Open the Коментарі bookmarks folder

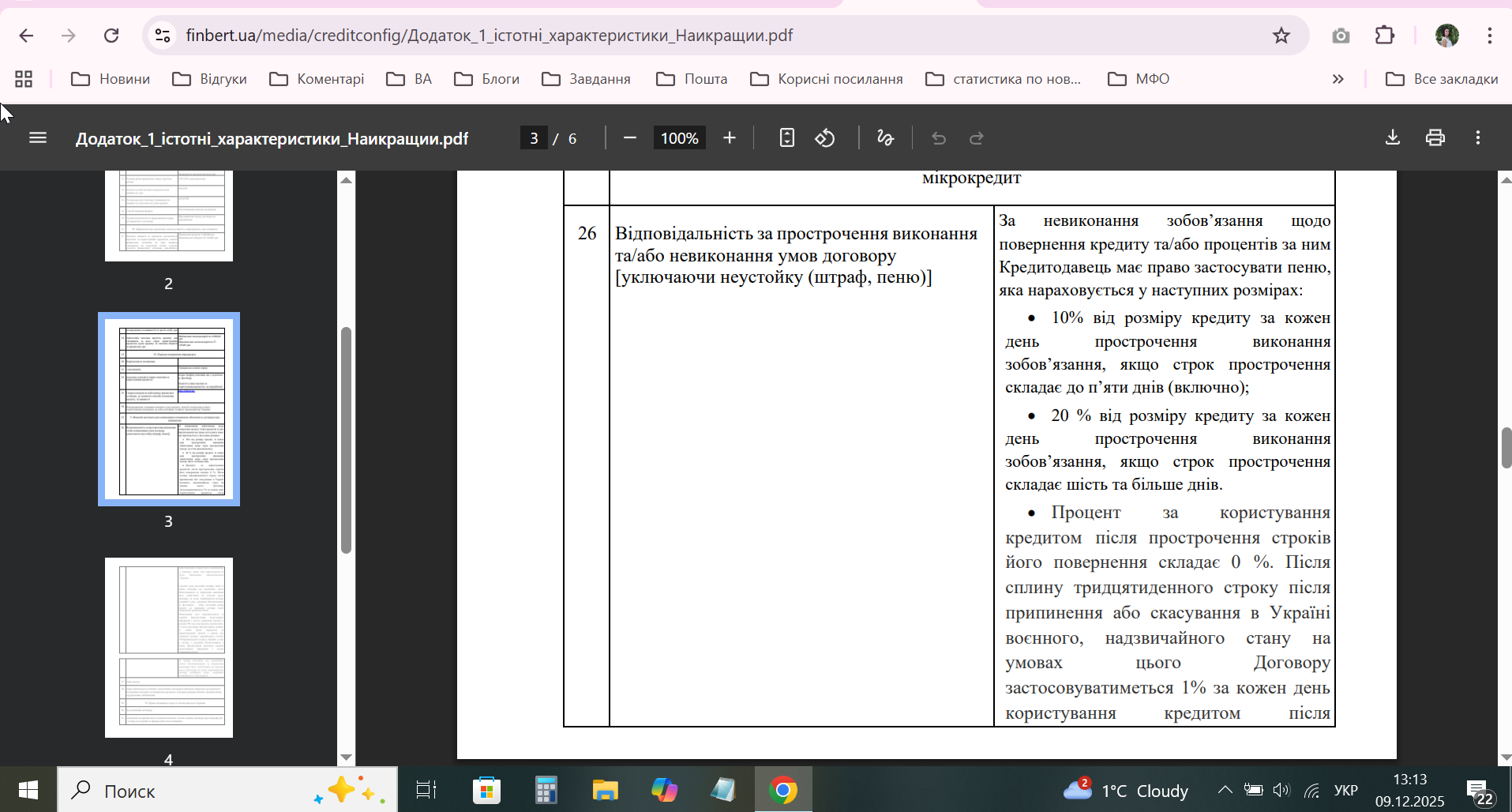click(317, 79)
